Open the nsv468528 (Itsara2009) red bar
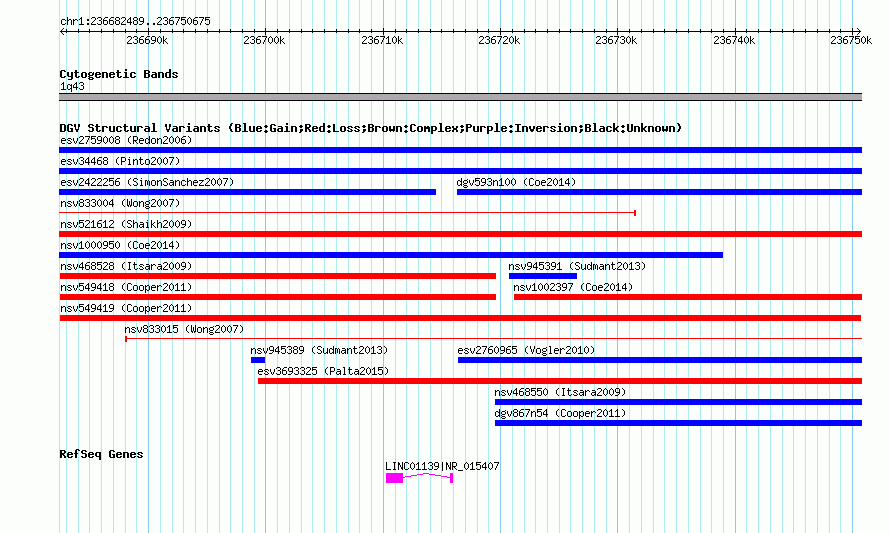 278,276
